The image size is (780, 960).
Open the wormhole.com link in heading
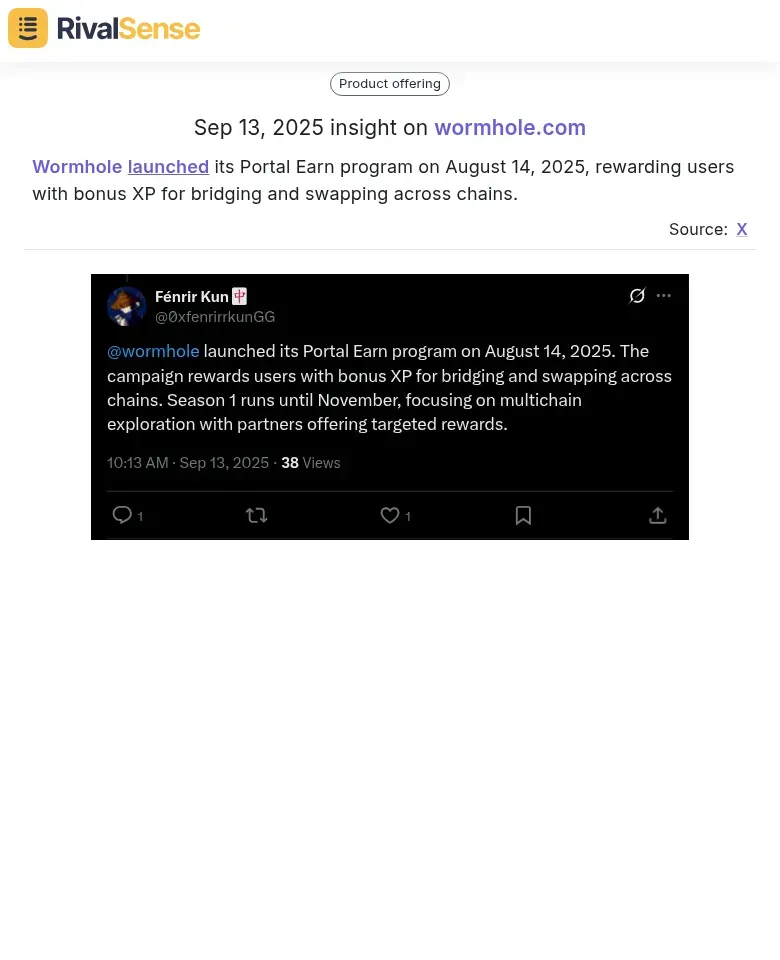coord(510,127)
